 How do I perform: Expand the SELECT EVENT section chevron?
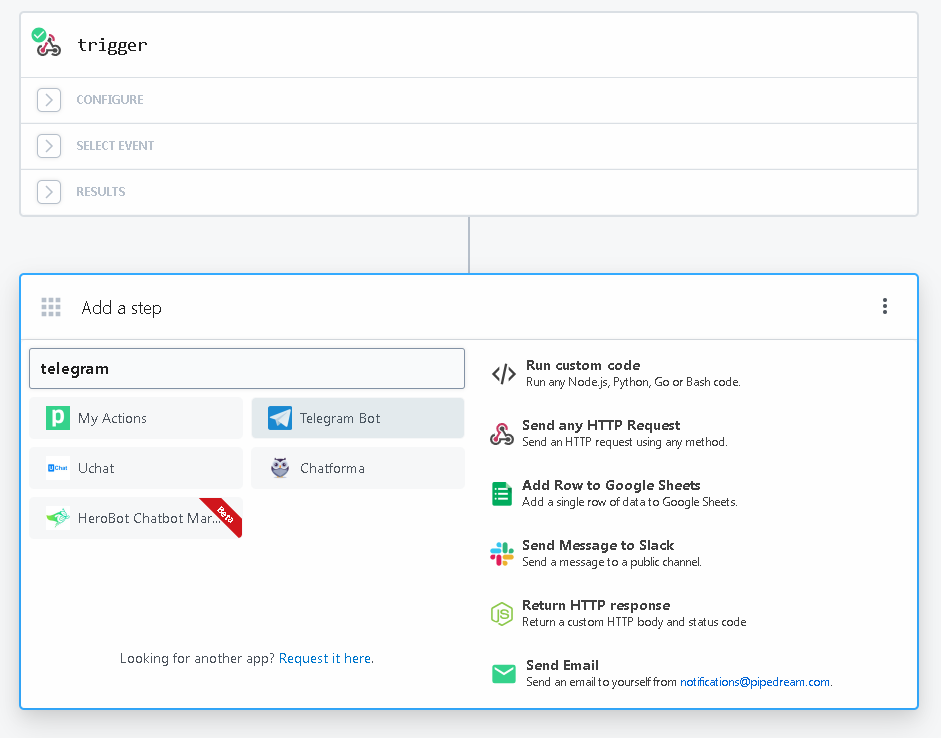tap(49, 146)
